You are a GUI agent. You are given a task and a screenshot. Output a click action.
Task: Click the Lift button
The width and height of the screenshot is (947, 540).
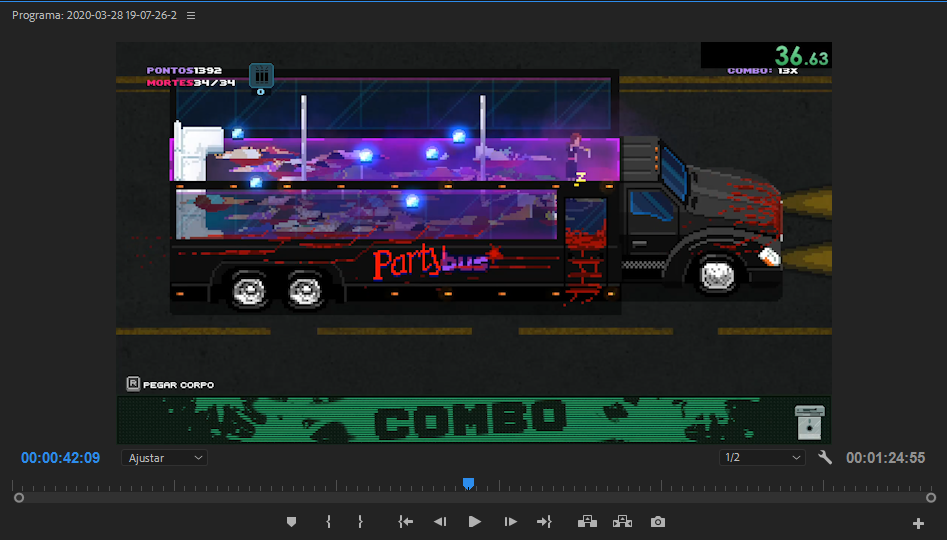[x=587, y=522]
